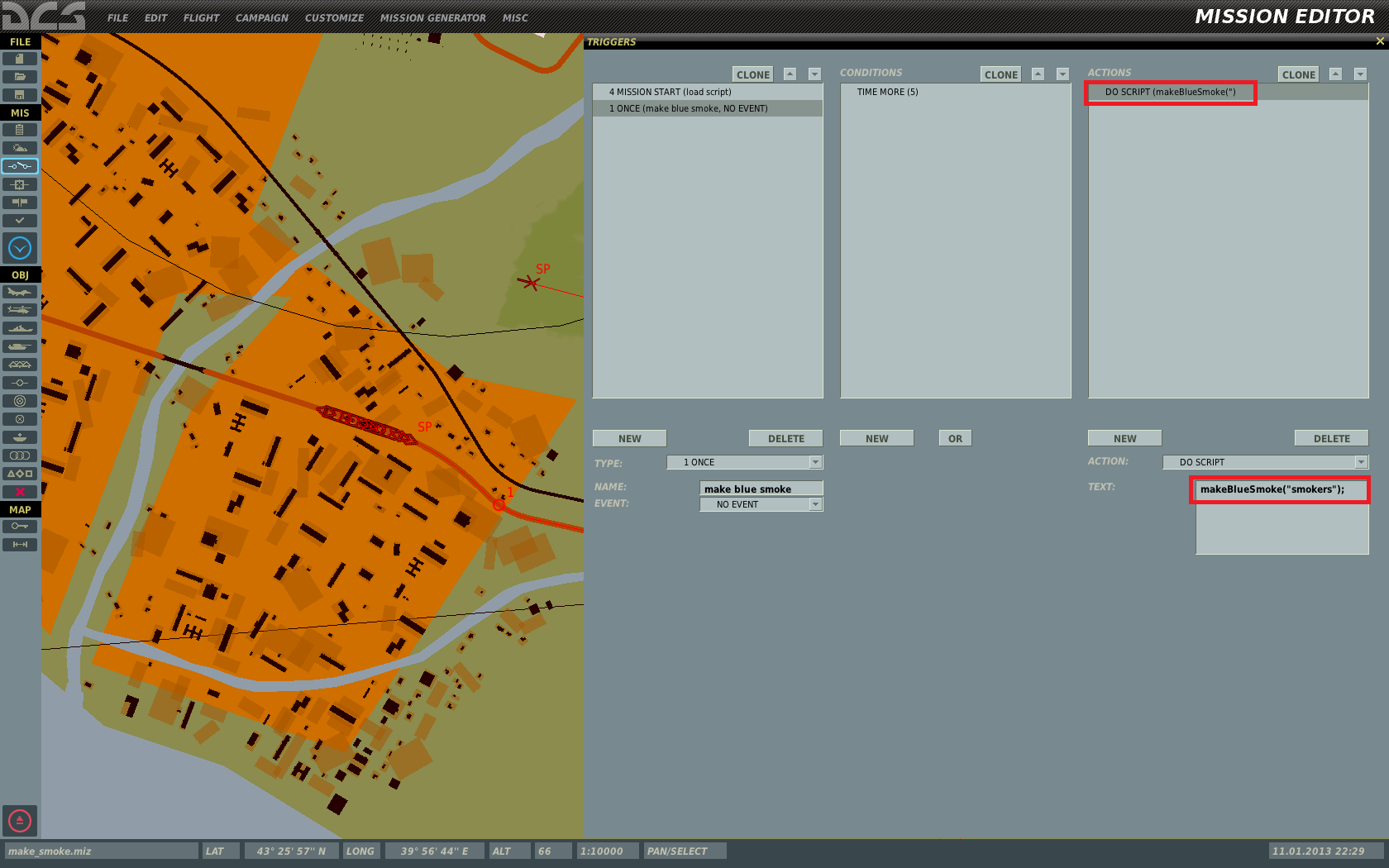Click the Save mission disk icon

pos(20,95)
